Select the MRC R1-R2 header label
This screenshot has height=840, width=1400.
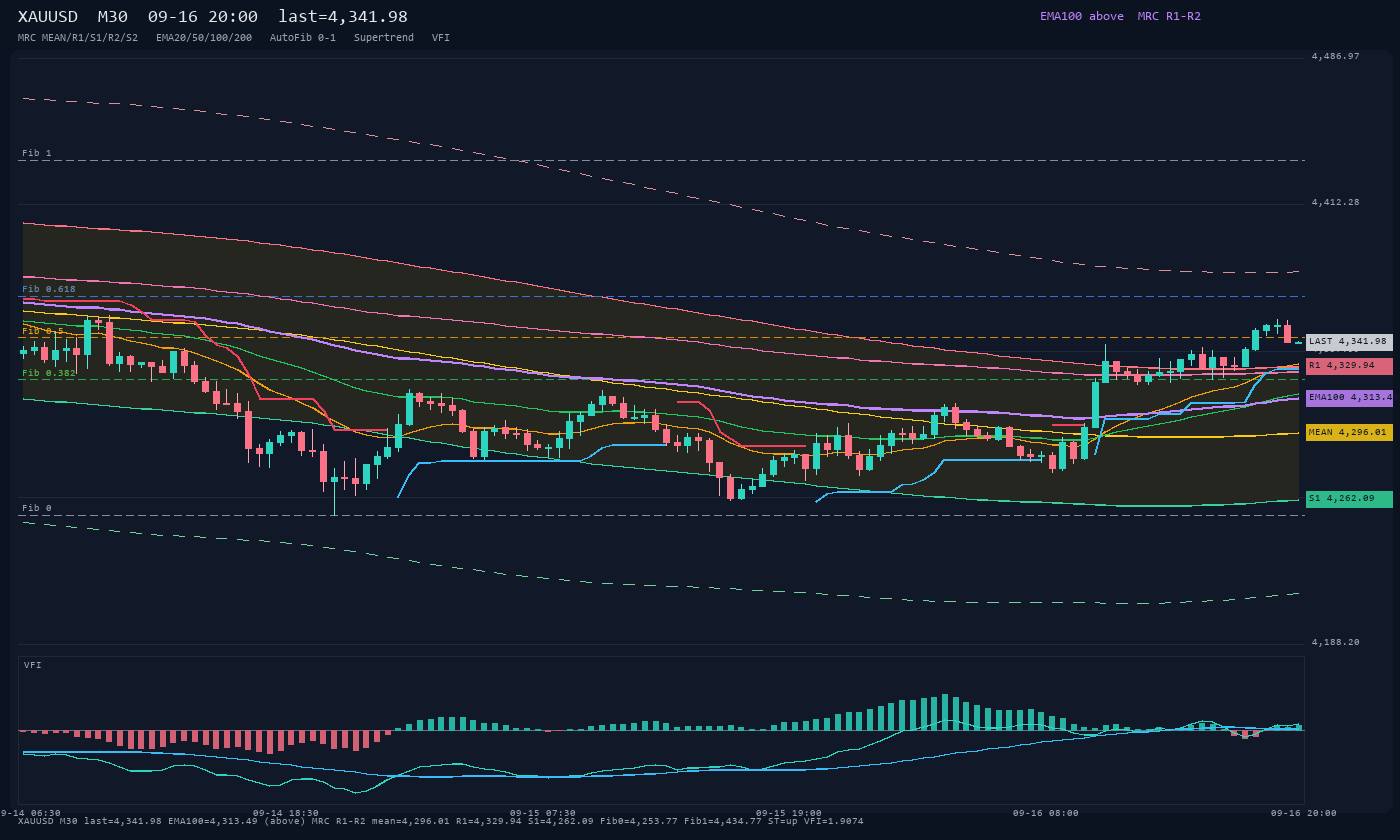click(1169, 16)
